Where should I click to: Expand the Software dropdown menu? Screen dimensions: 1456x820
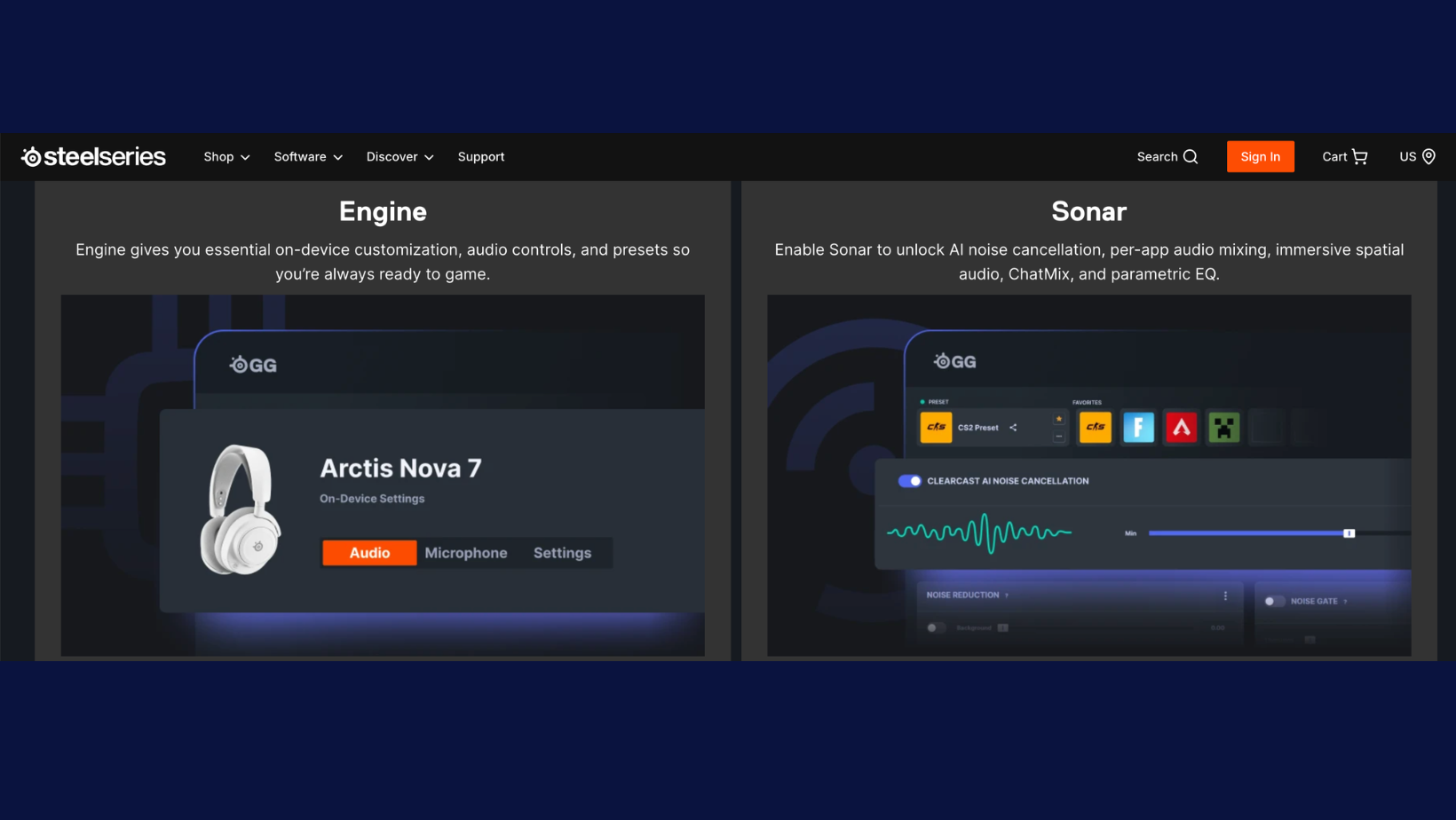[308, 157]
